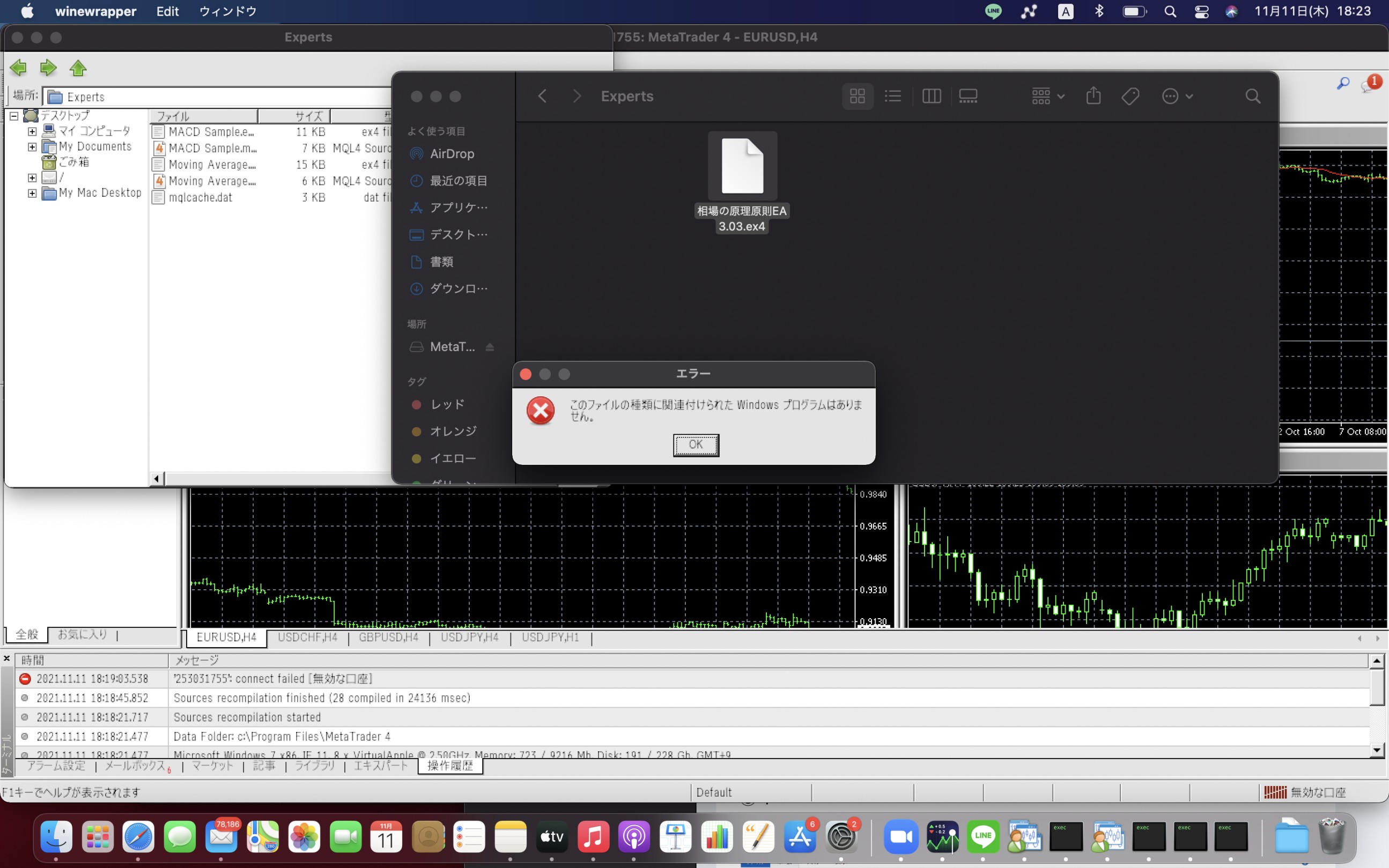Switch Finder to gallery view
This screenshot has height=868, width=1389.
pyautogui.click(x=968, y=96)
